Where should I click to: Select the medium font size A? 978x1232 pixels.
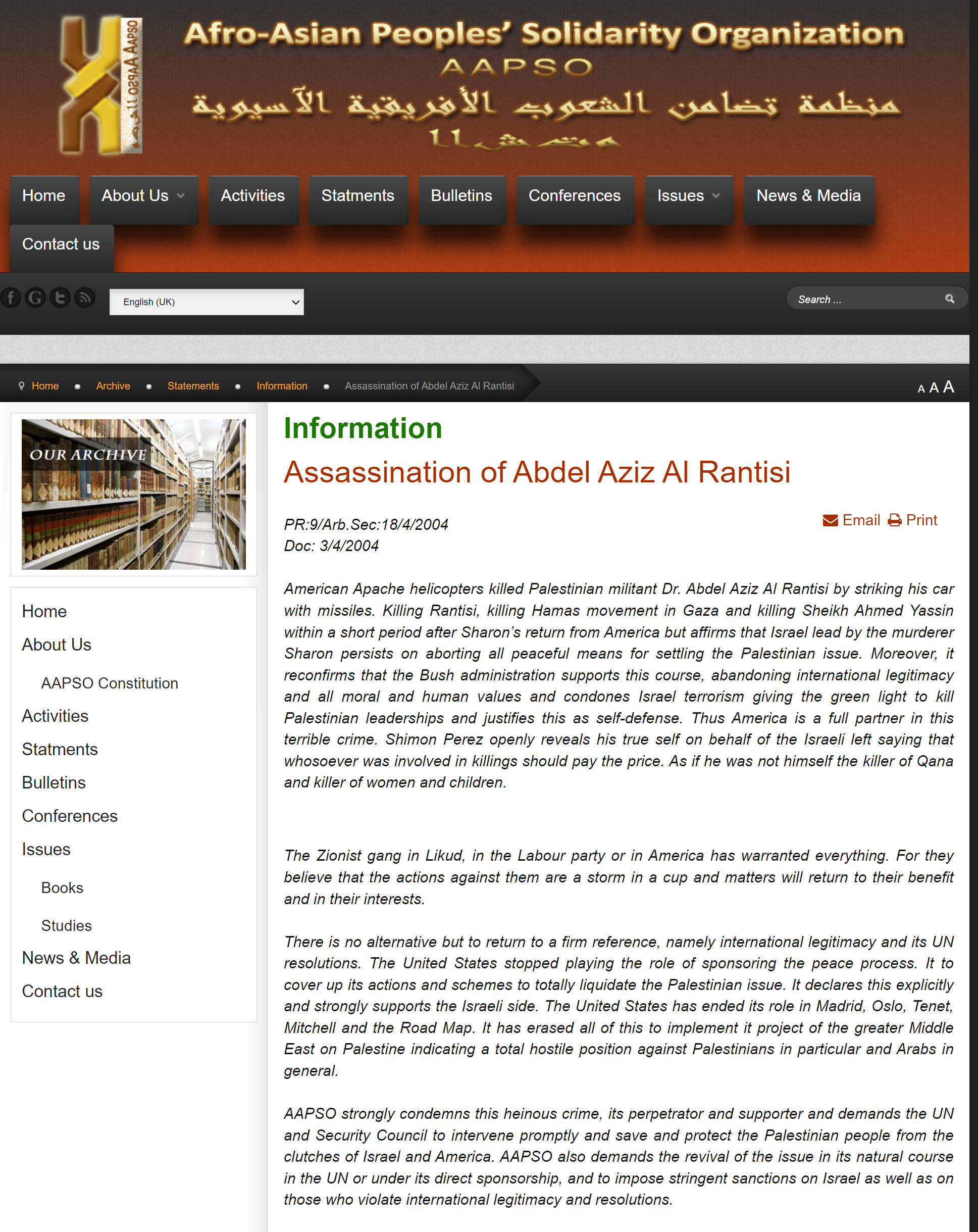(x=934, y=388)
